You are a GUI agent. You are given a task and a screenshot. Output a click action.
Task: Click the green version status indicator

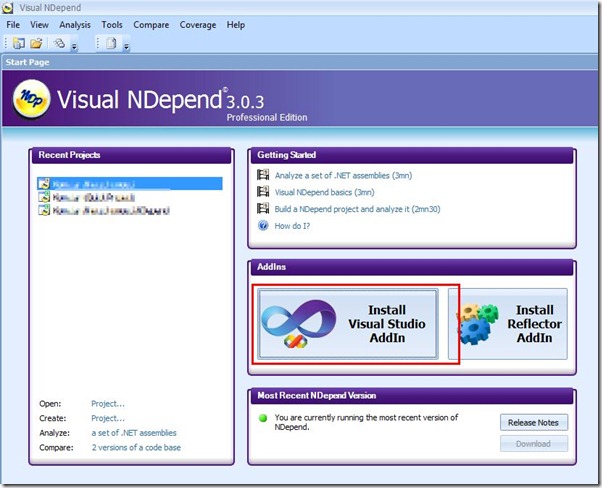pos(263,418)
